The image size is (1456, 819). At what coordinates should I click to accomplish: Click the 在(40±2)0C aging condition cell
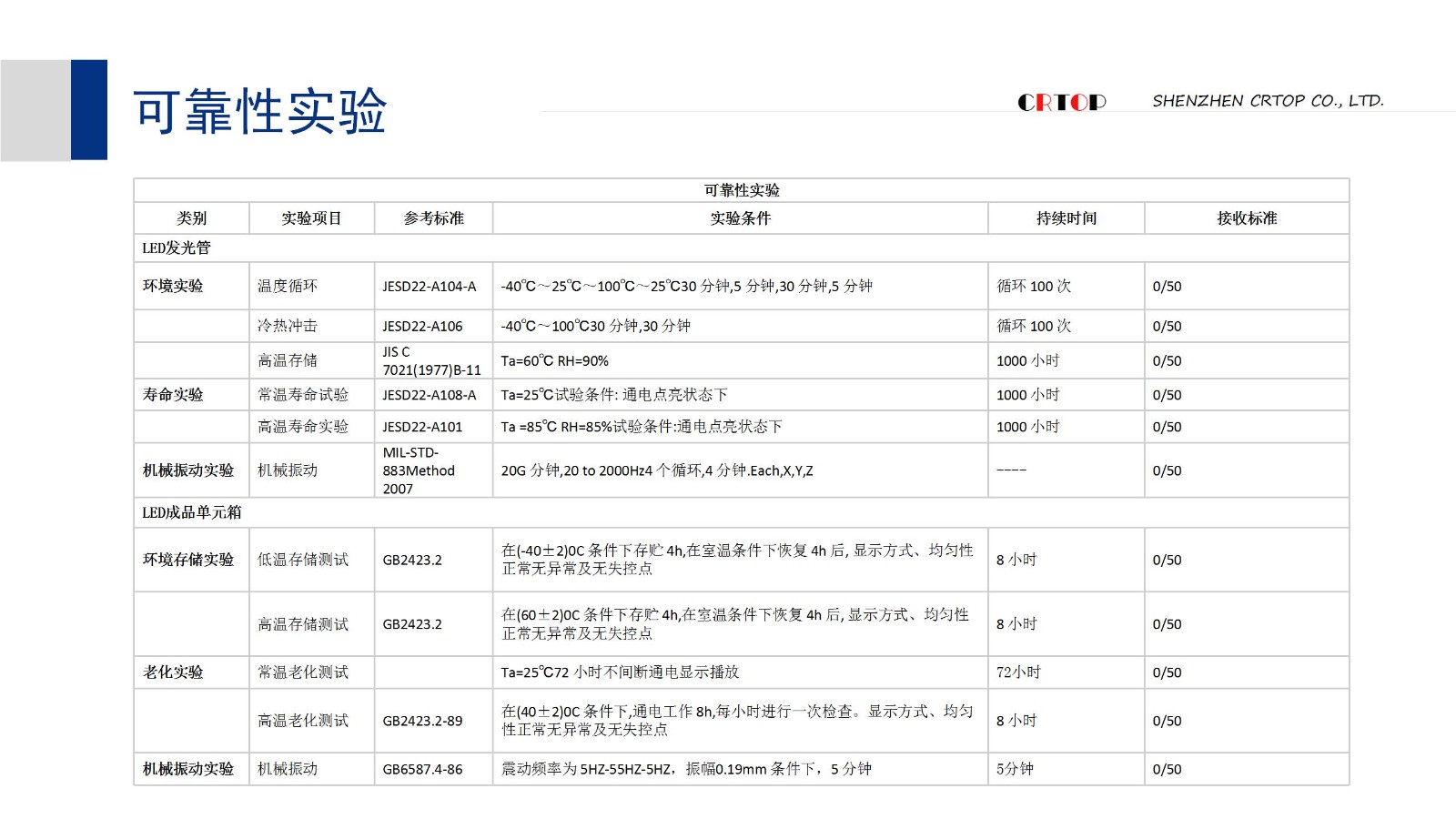740,721
